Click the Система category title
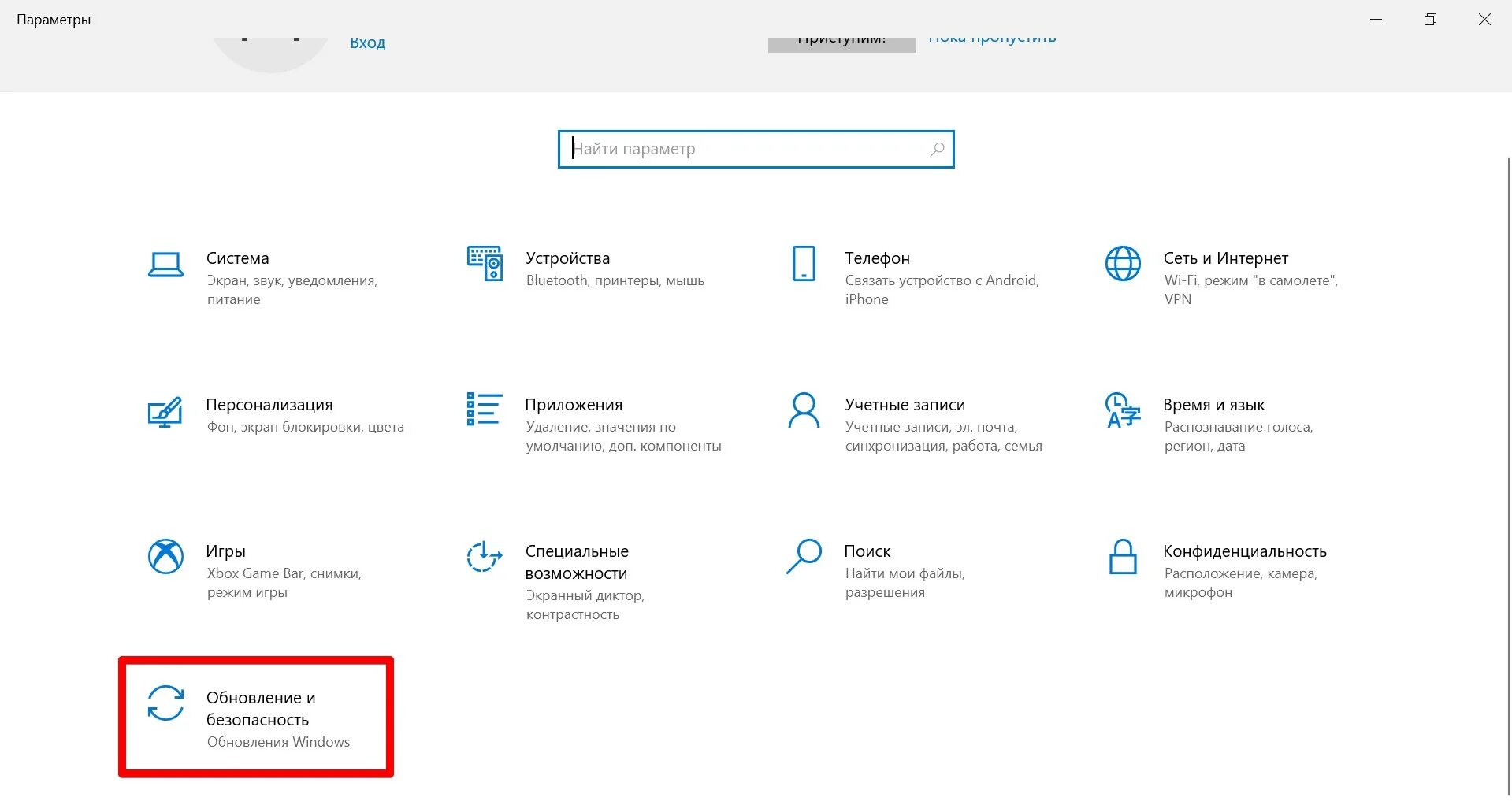The width and height of the screenshot is (1512, 801). click(237, 258)
